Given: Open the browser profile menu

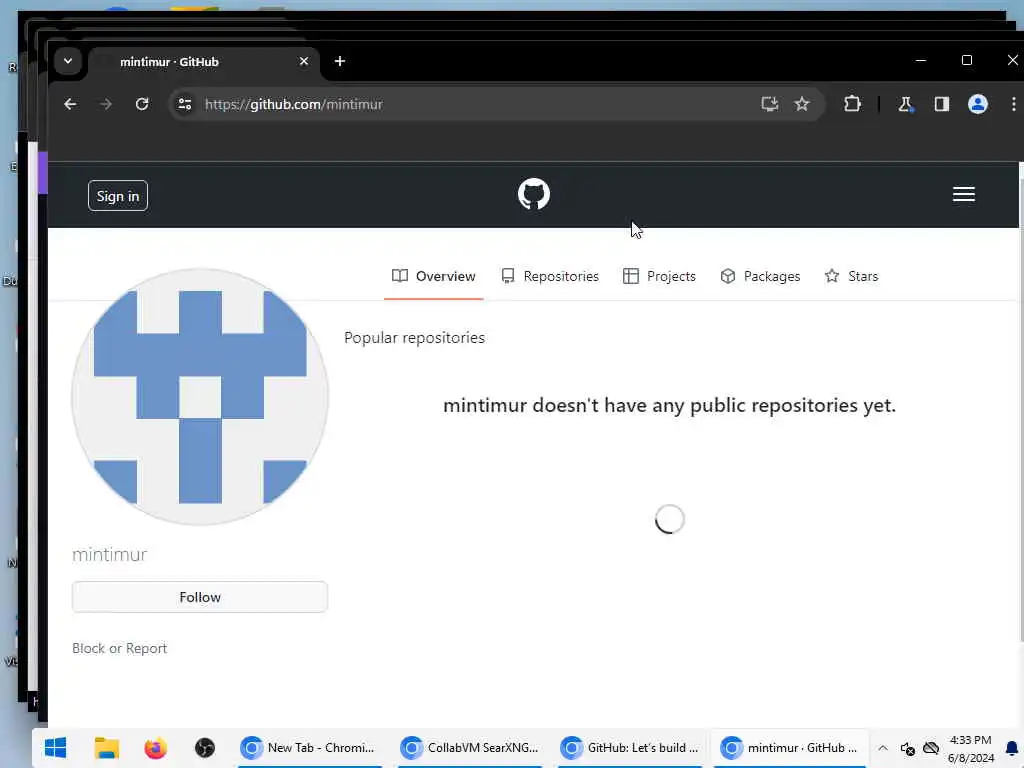Looking at the screenshot, I should 977,104.
